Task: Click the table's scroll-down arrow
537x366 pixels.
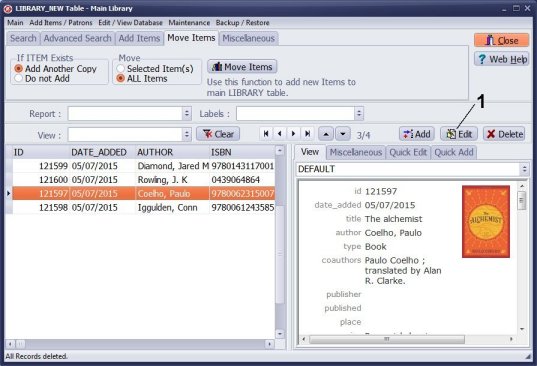Action: tap(280, 333)
